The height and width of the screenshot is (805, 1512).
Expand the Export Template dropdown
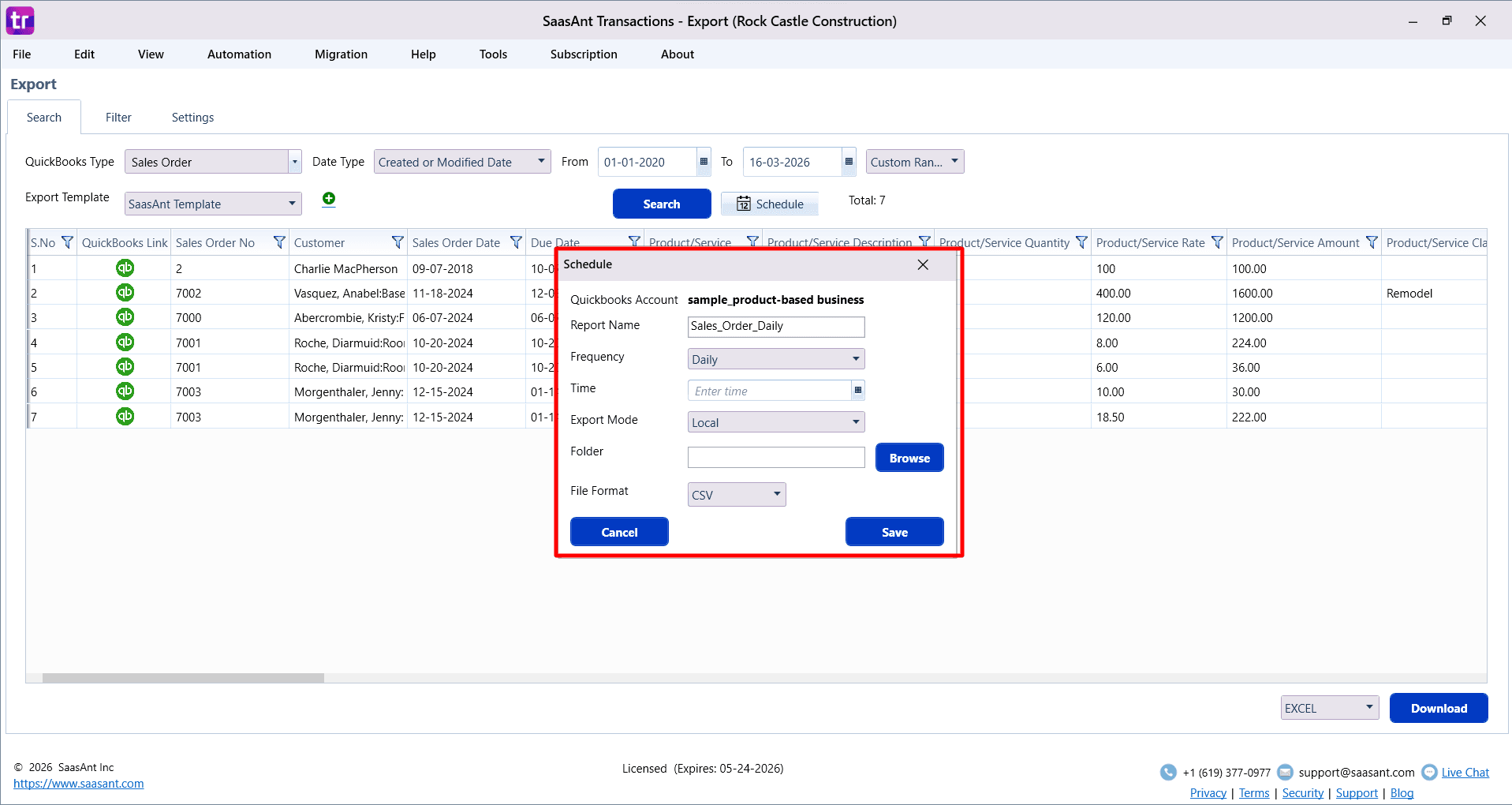click(292, 204)
